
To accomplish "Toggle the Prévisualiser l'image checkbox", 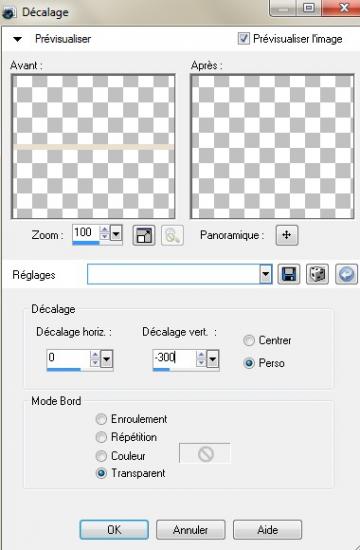I will [x=244, y=38].
